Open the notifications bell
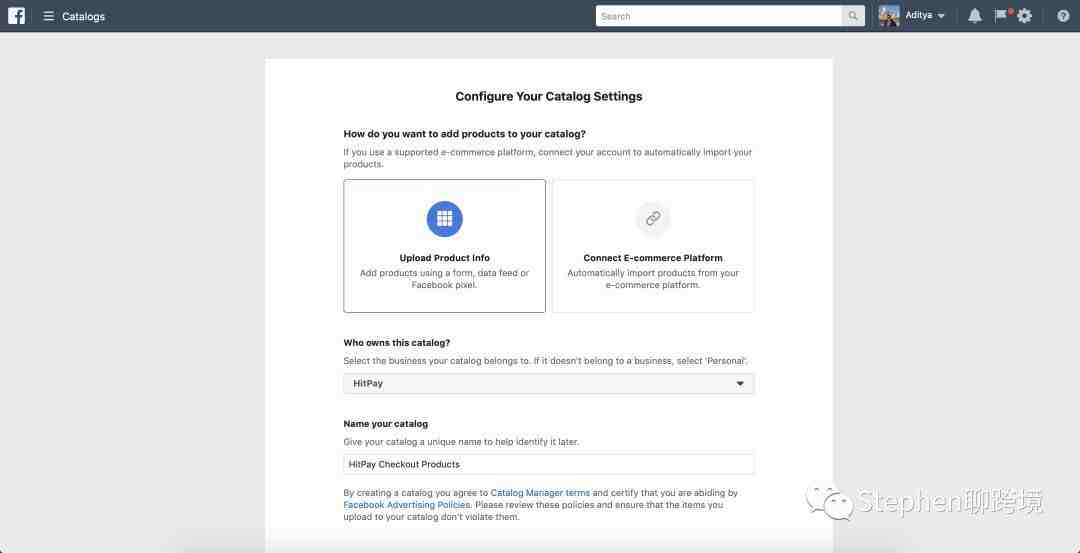Image resolution: width=1080 pixels, height=553 pixels. pos(975,16)
